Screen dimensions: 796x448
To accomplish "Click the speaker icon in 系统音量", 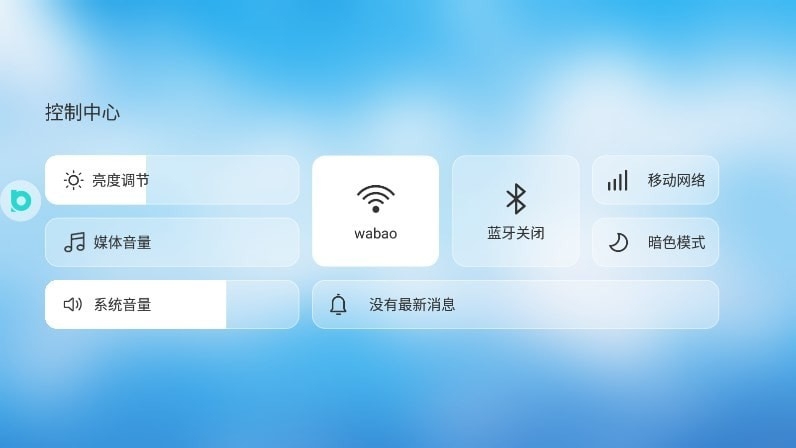I will (x=73, y=304).
